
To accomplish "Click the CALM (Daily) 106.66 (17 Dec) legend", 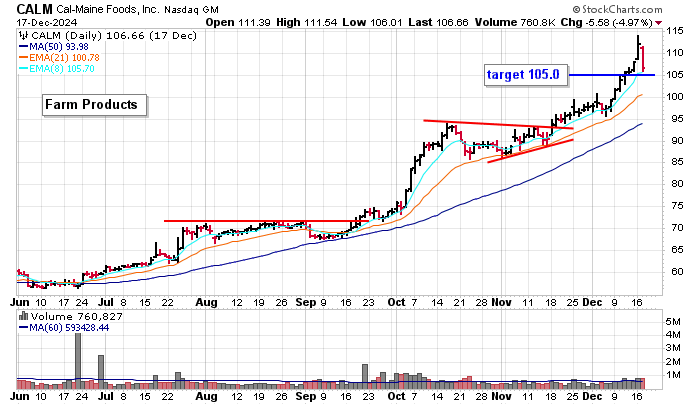I will point(113,36).
